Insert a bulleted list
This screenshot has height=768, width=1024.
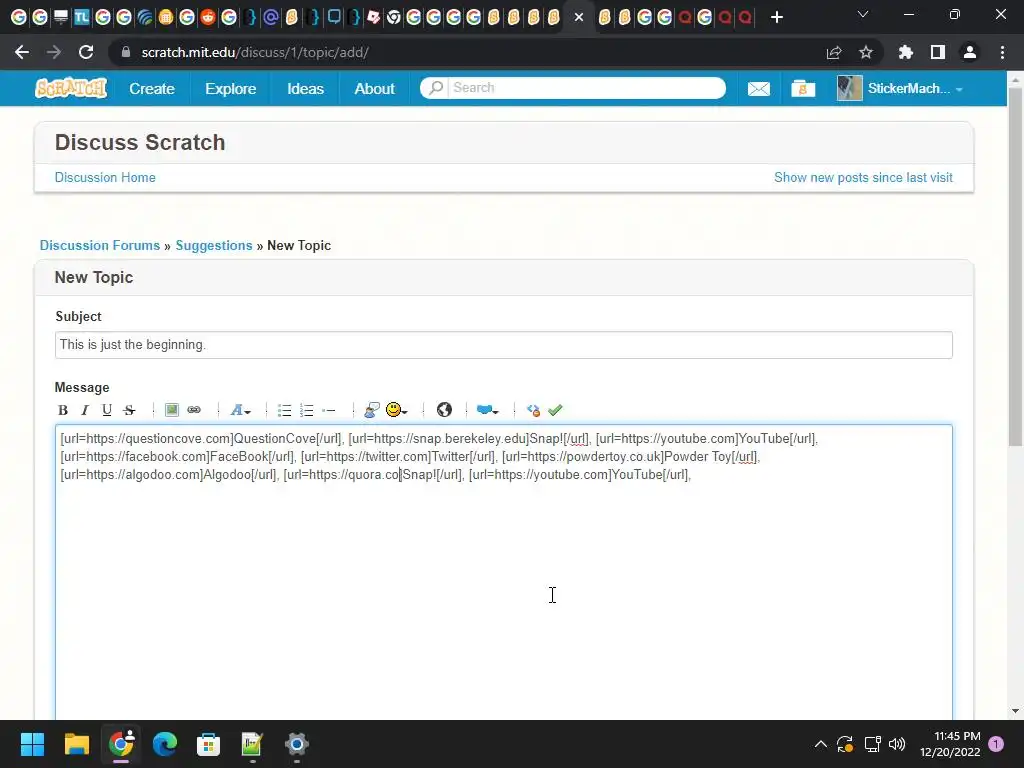click(284, 410)
